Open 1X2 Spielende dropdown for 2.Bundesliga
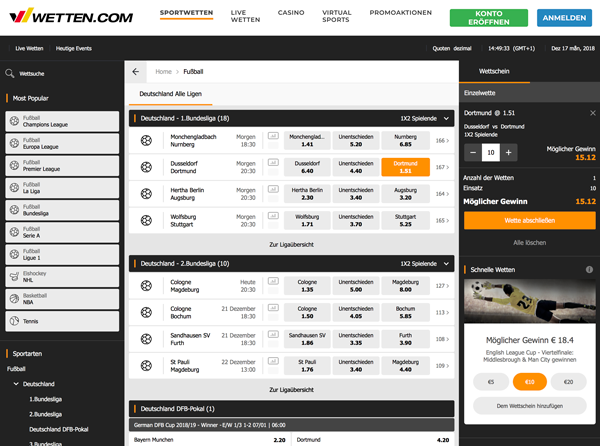The height and width of the screenshot is (446, 600). point(425,264)
